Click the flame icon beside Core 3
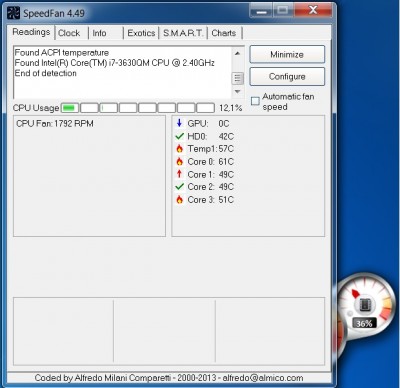This screenshot has width=400, height=388. point(179,199)
